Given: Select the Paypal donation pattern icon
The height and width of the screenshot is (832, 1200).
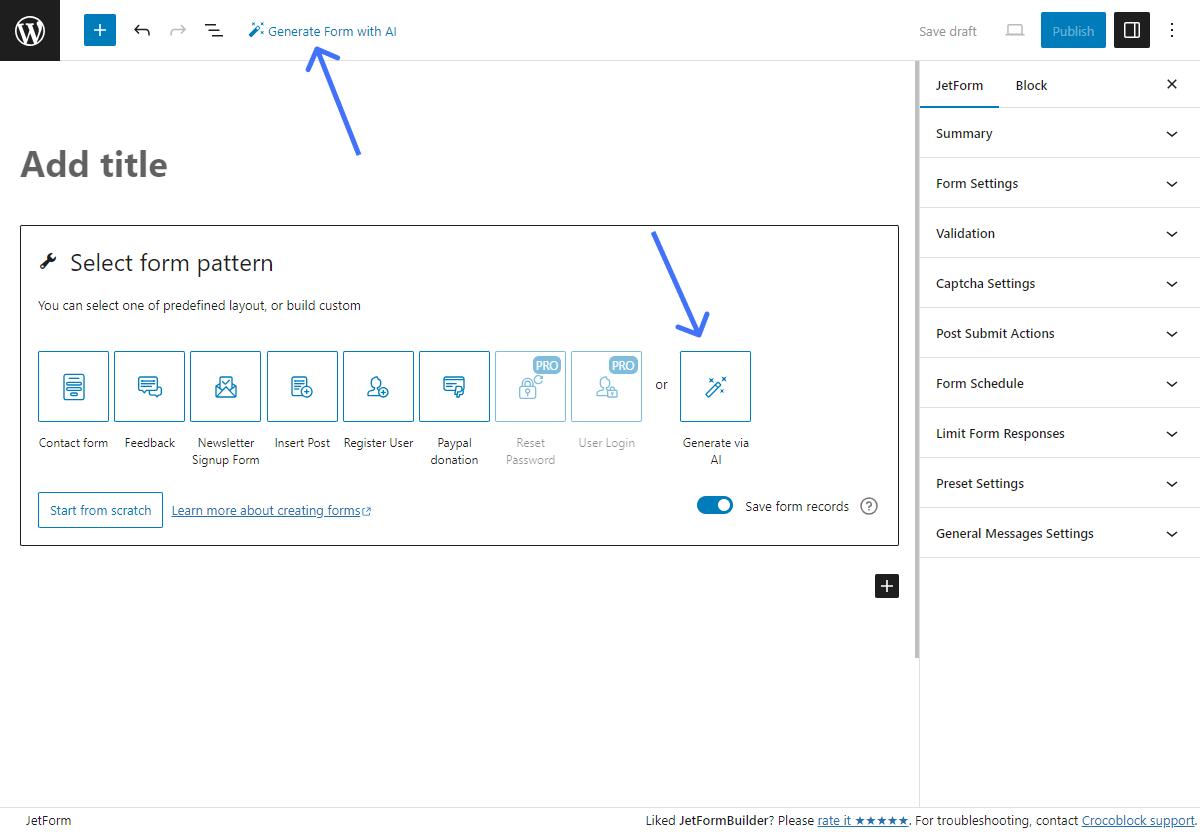Looking at the screenshot, I should (454, 386).
